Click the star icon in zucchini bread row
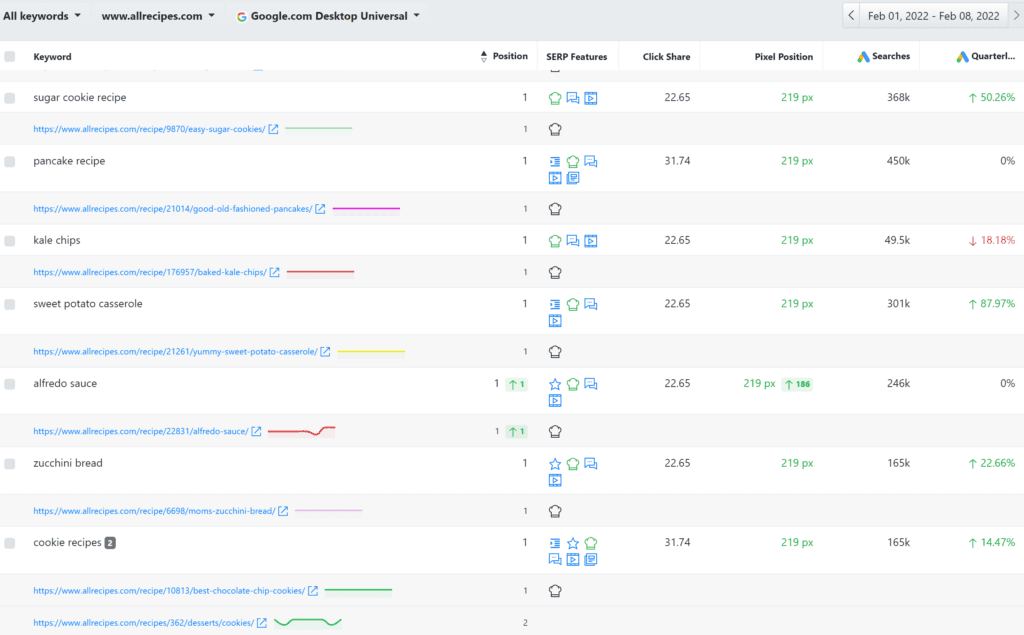Screen dimensions: 1024x635 554,464
